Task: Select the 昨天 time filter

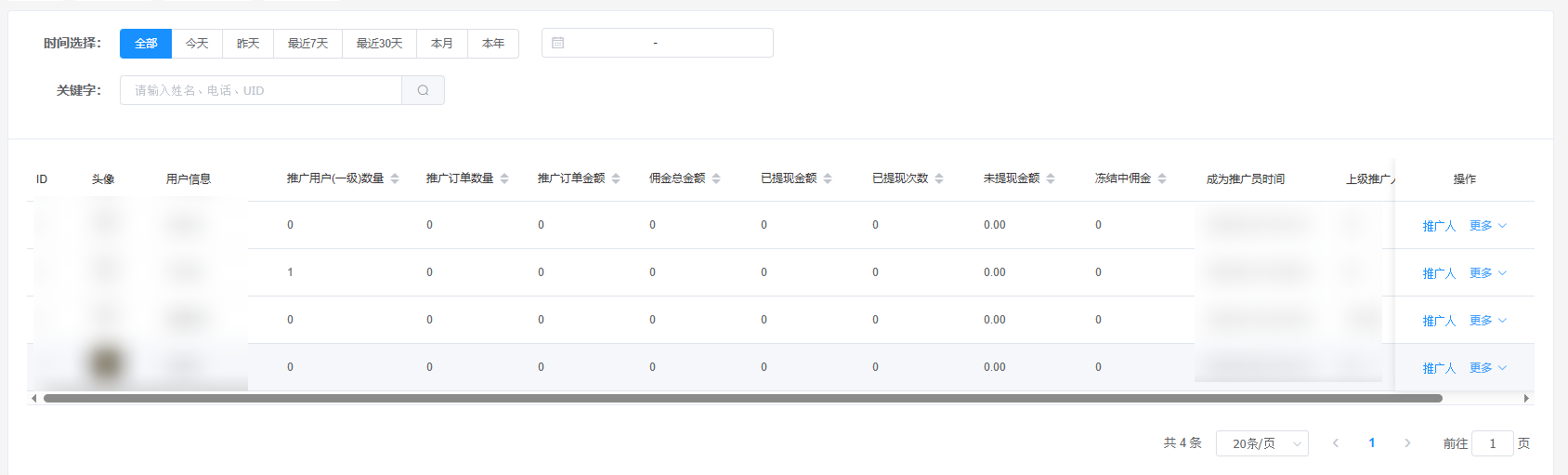Action: pos(248,44)
